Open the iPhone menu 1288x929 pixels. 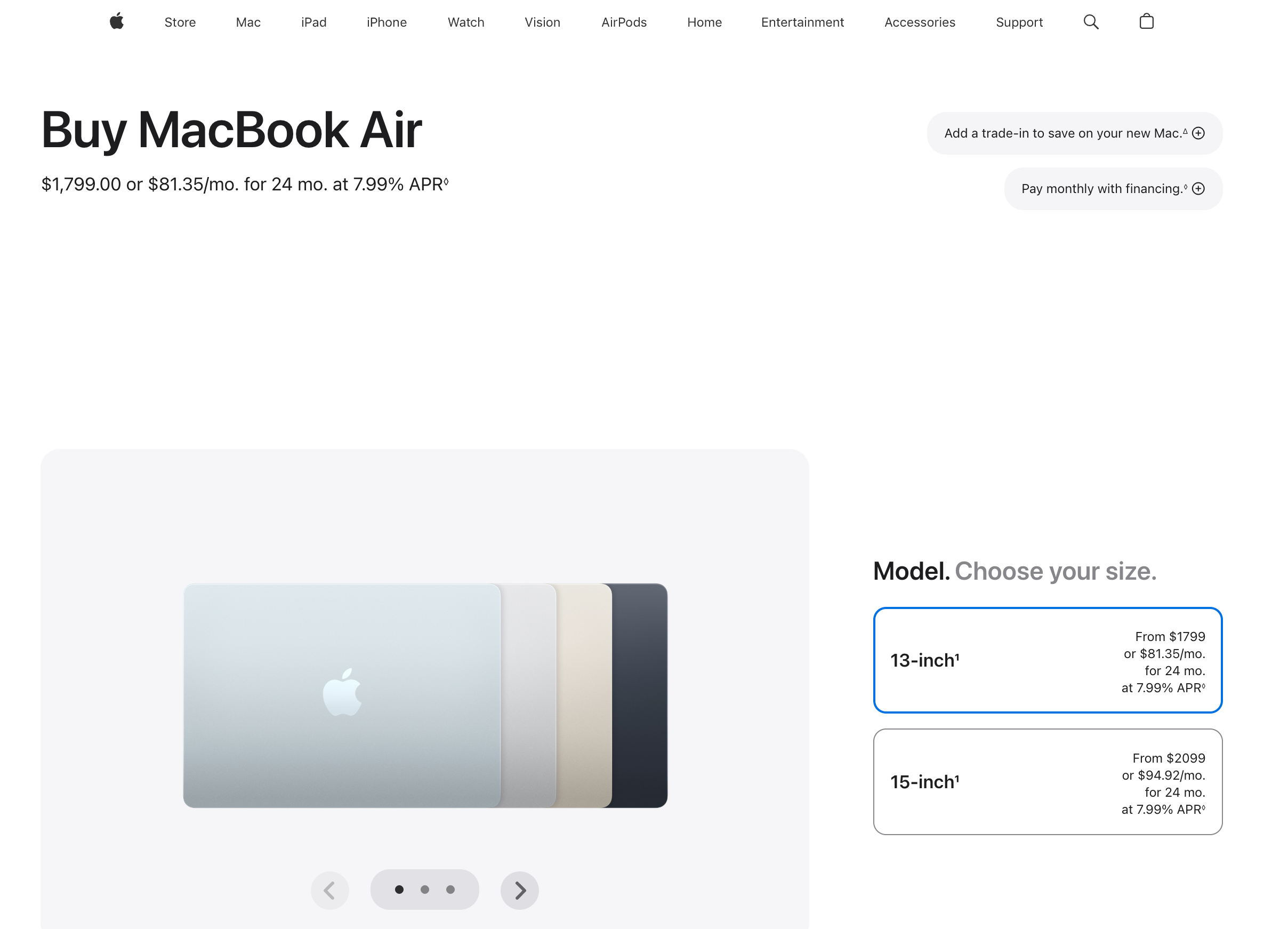point(387,22)
